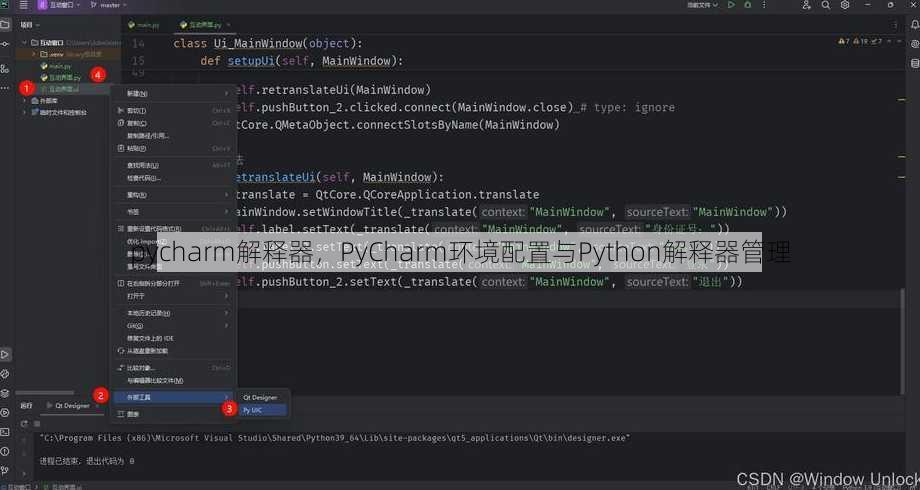Open the Services icon in left sidebar
The width and height of the screenshot is (920, 490).
(x=5, y=393)
